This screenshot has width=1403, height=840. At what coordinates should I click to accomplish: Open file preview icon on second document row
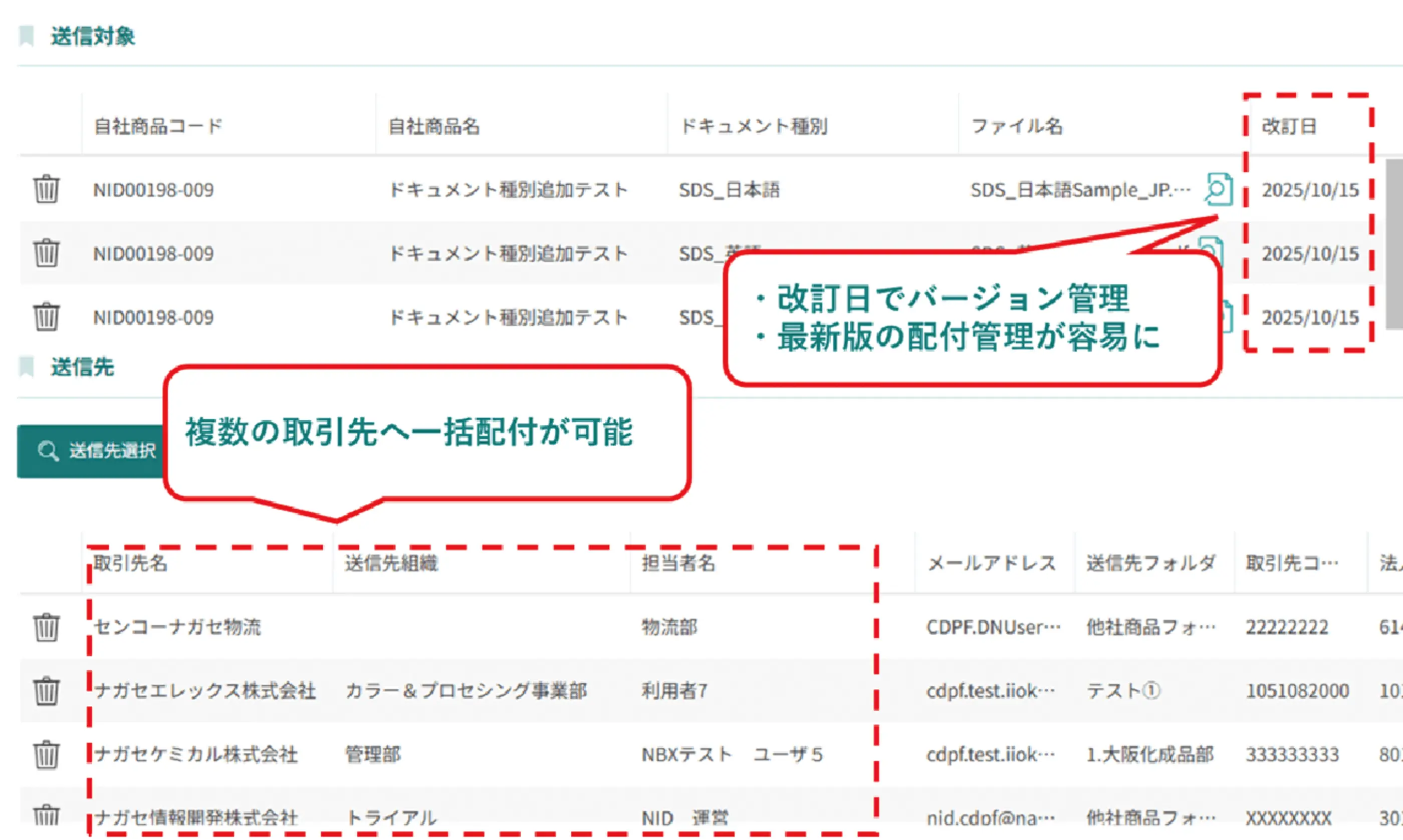point(1212,247)
